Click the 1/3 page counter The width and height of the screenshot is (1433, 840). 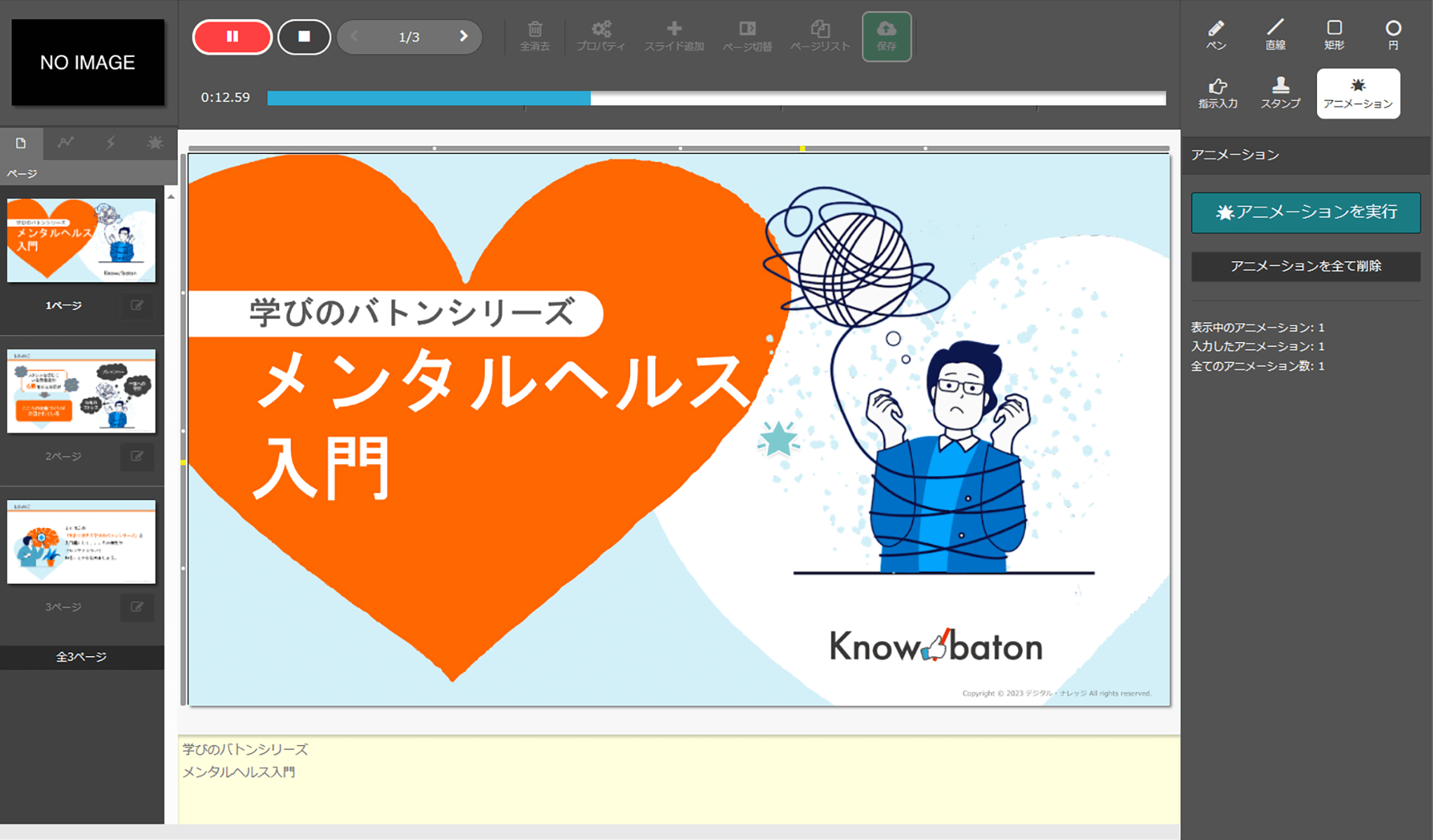(409, 37)
